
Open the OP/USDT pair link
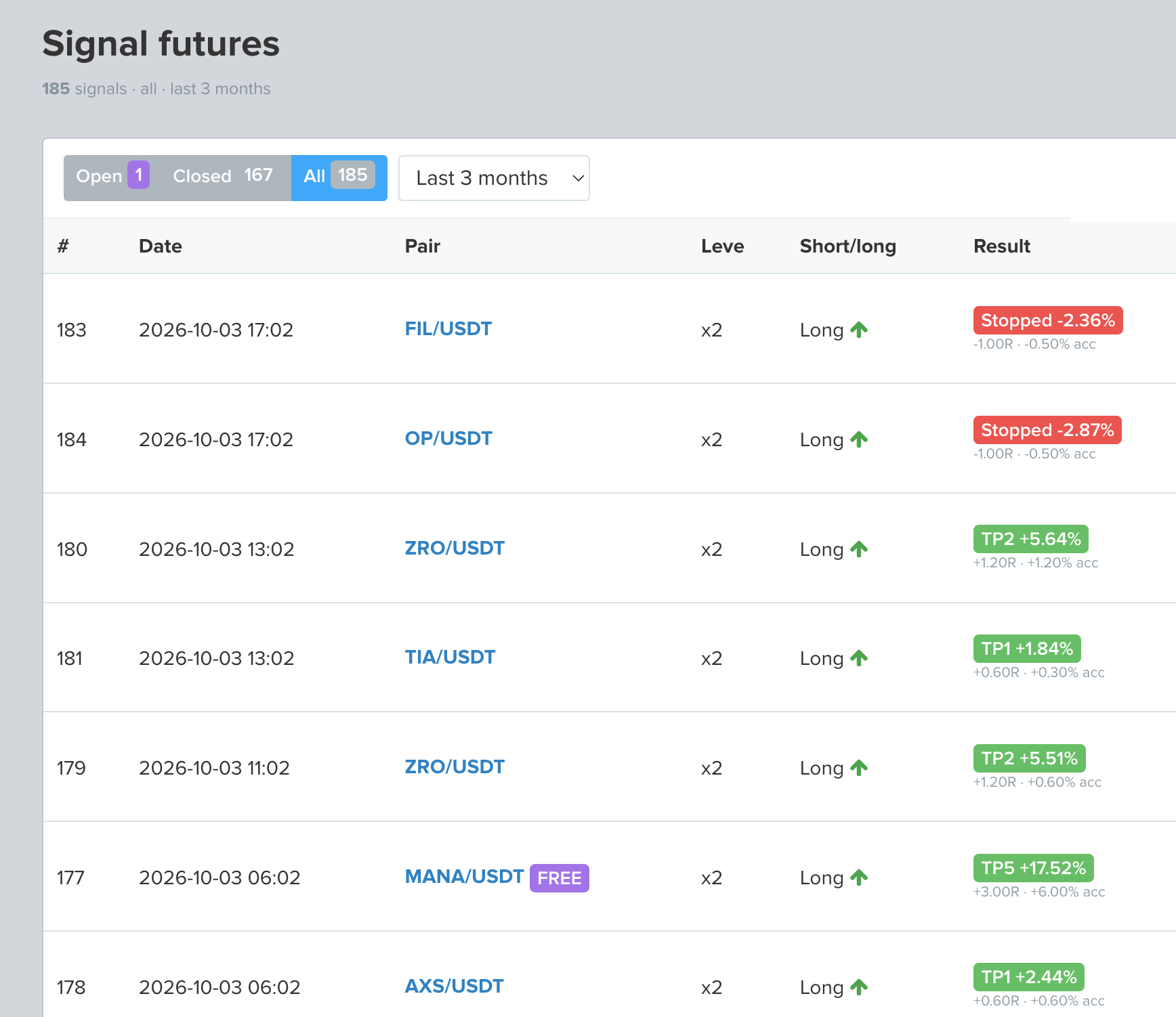448,439
